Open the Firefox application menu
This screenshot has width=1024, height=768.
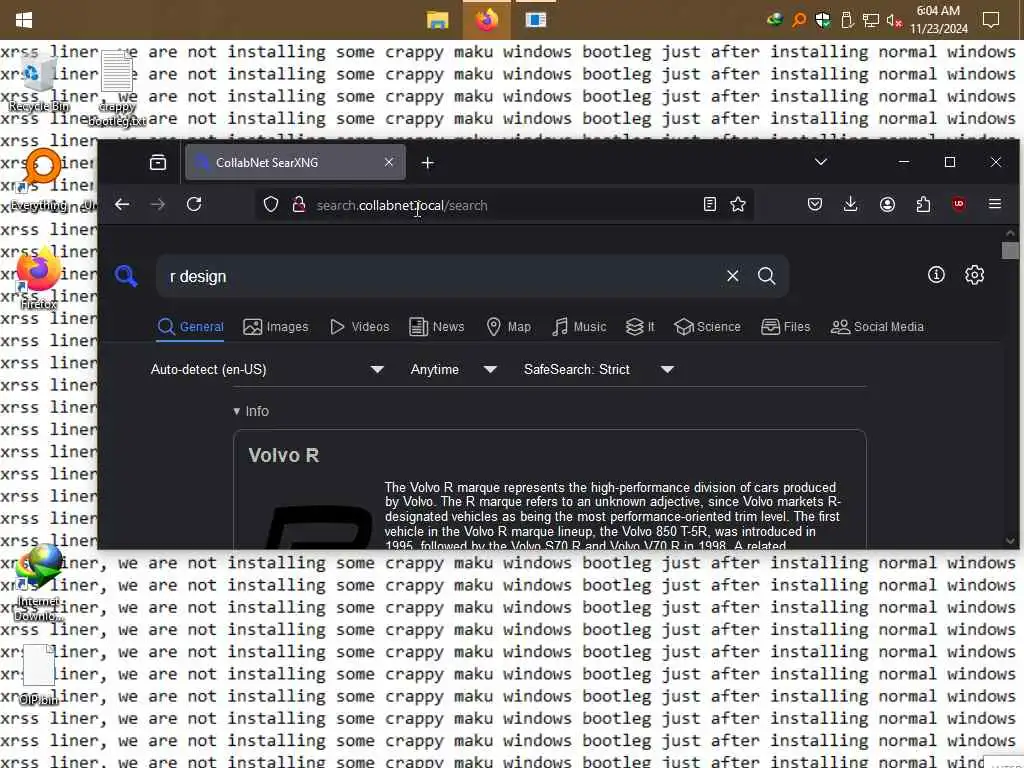pos(995,204)
